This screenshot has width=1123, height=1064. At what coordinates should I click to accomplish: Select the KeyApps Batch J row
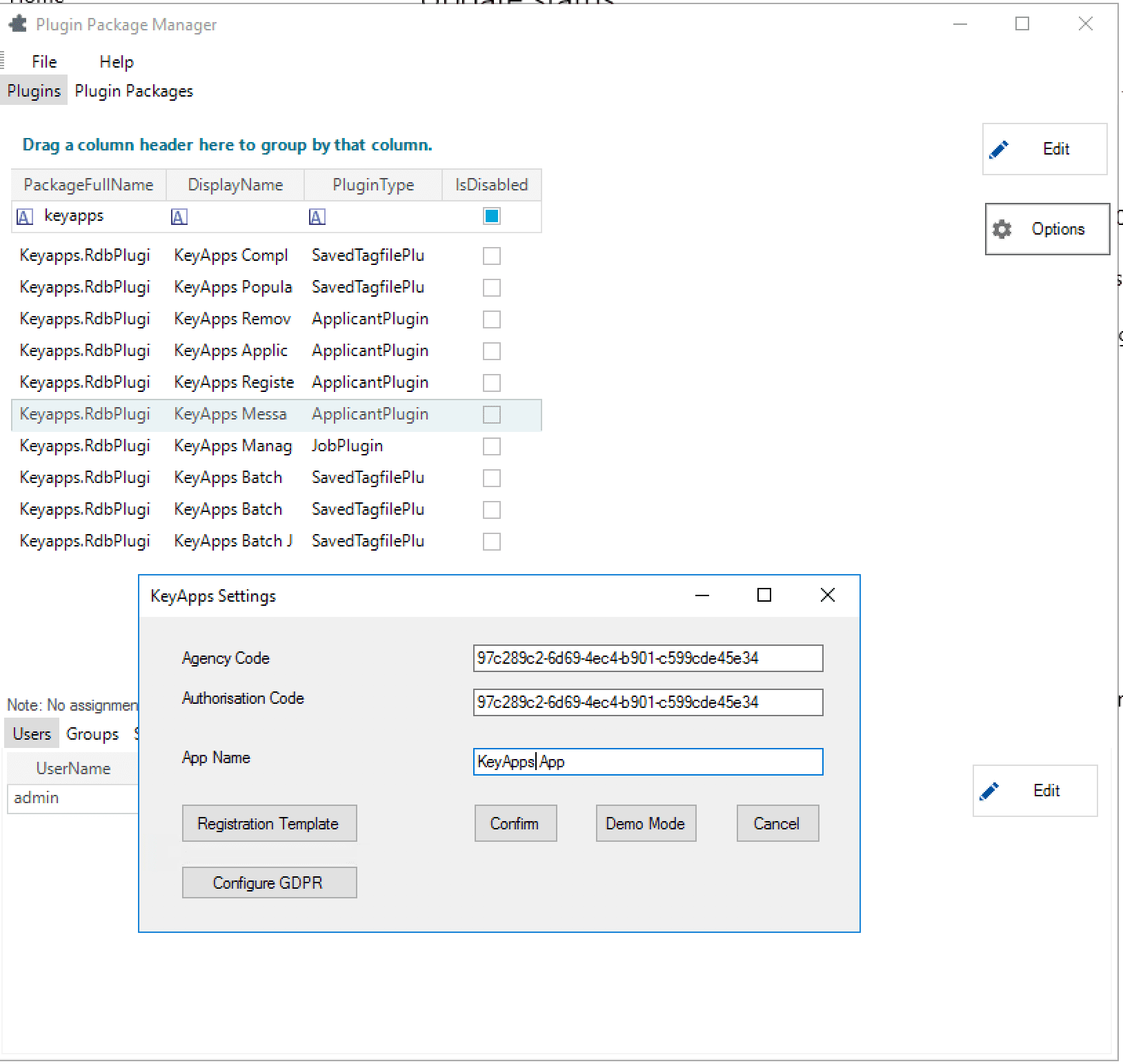pyautogui.click(x=277, y=542)
